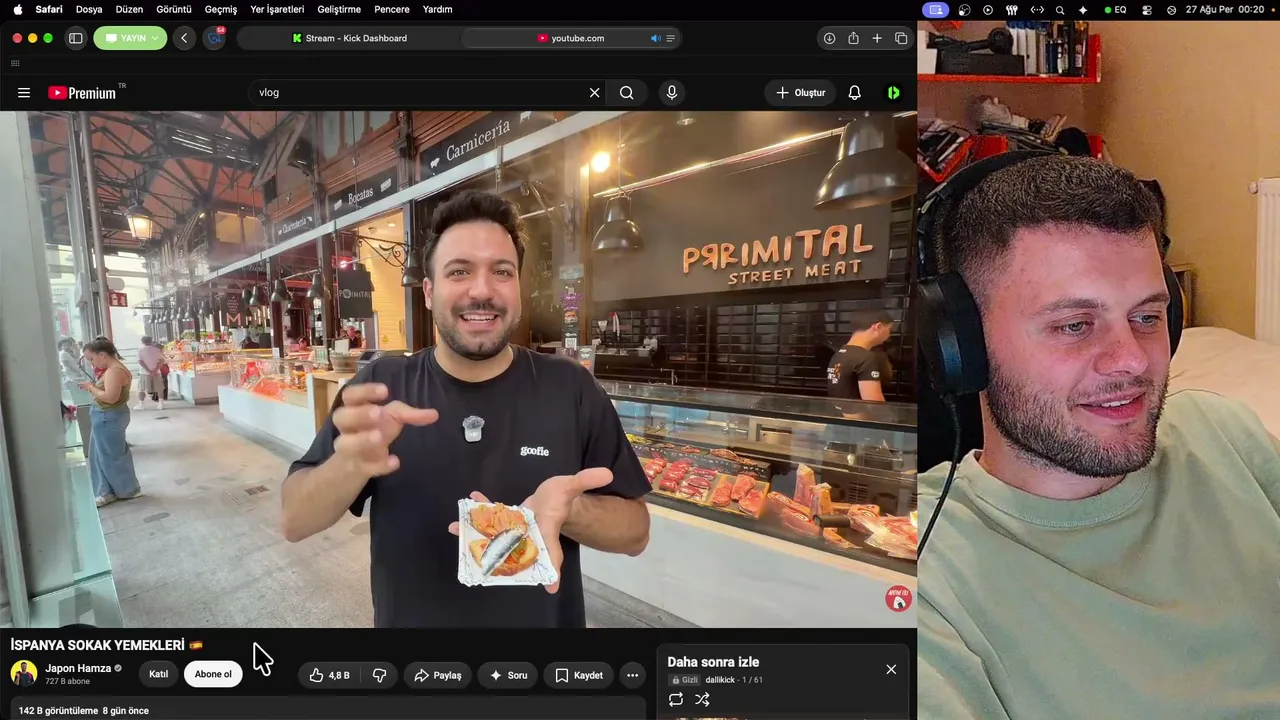Viewport: 1280px width, 720px height.
Task: Open the YouTube account avatar menu
Action: tap(893, 93)
